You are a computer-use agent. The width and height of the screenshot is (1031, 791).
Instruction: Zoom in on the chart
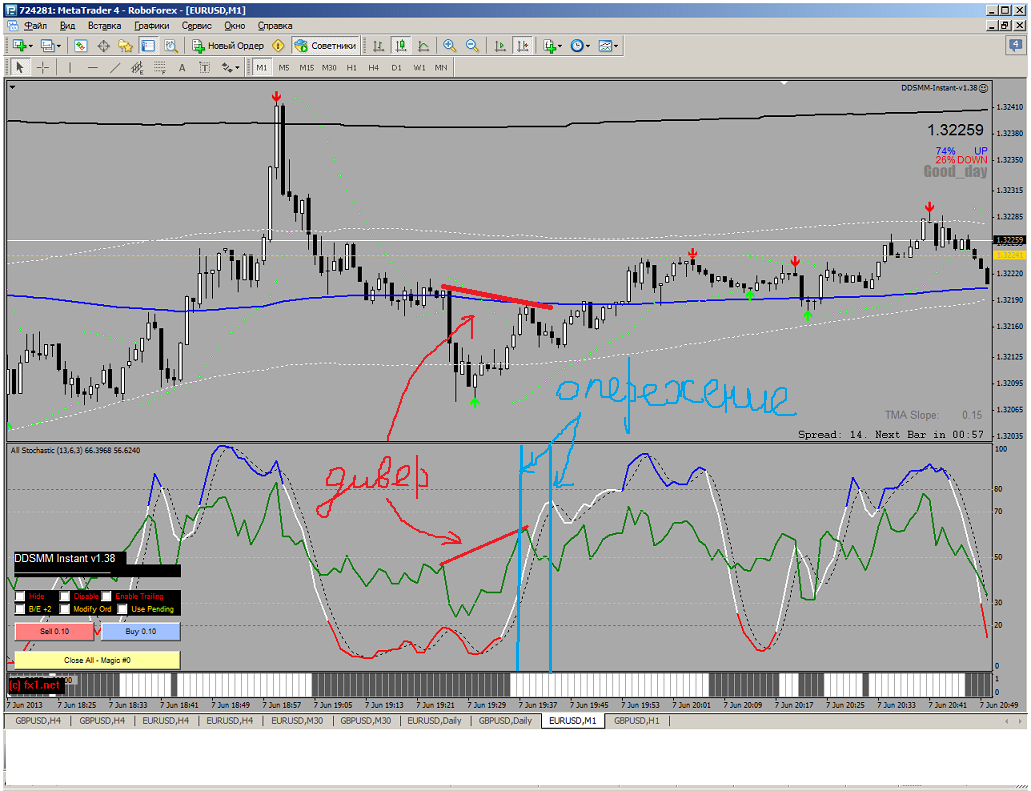pyautogui.click(x=450, y=45)
